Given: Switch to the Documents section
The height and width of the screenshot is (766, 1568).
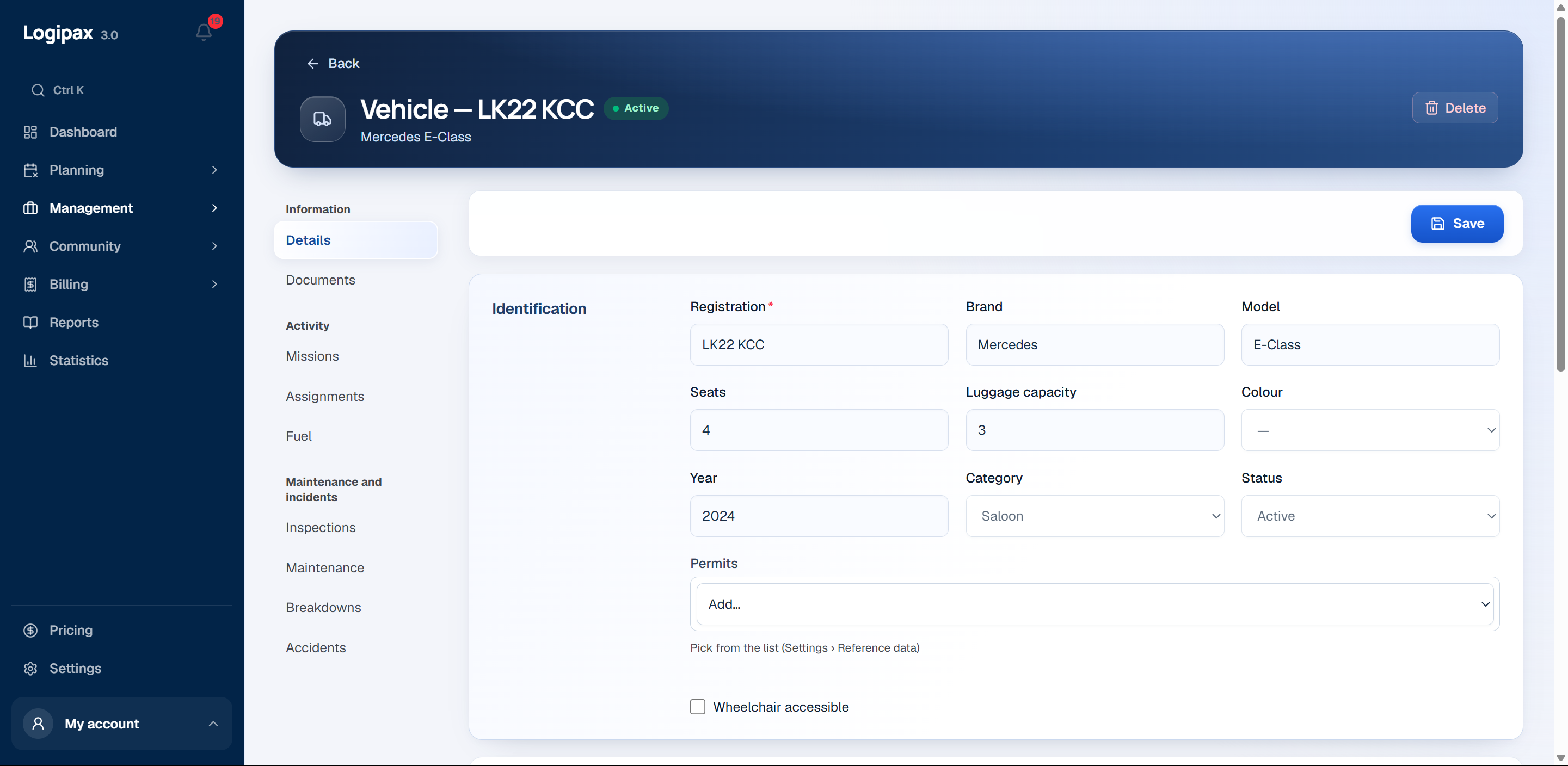Looking at the screenshot, I should [320, 280].
